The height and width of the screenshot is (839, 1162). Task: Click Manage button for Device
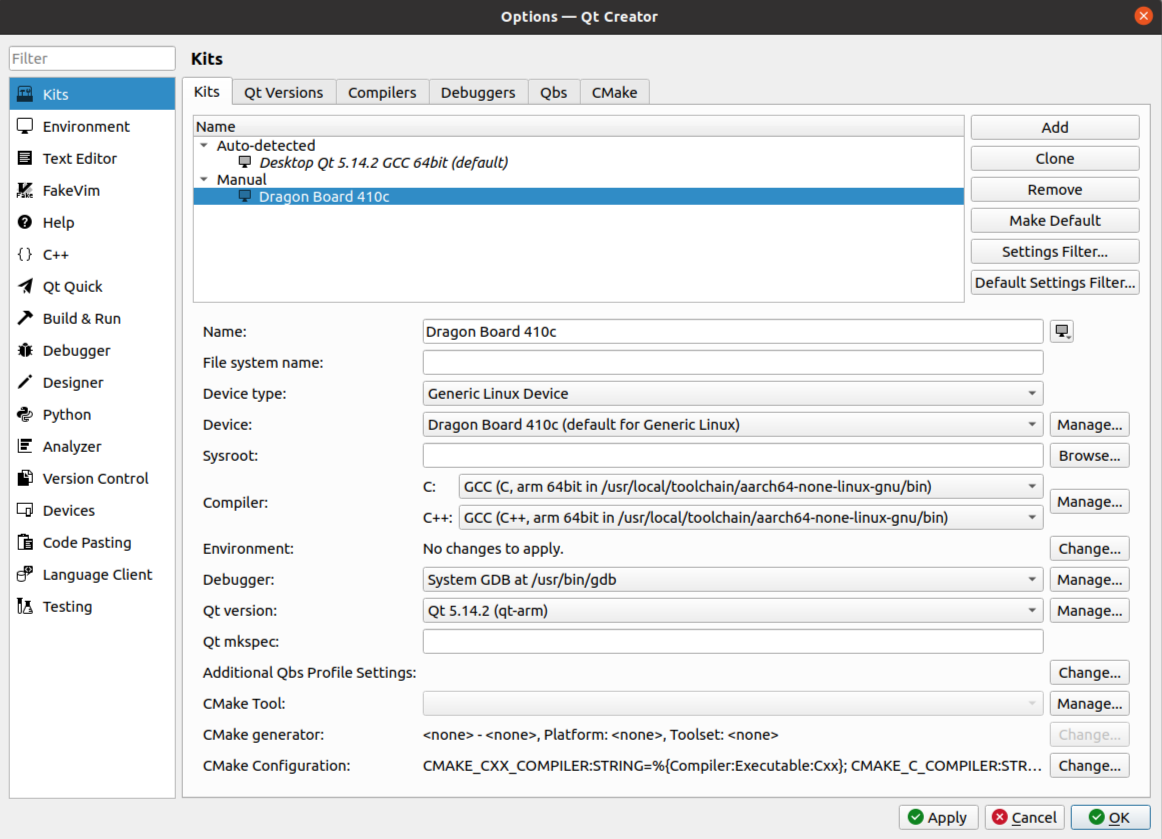pos(1089,425)
